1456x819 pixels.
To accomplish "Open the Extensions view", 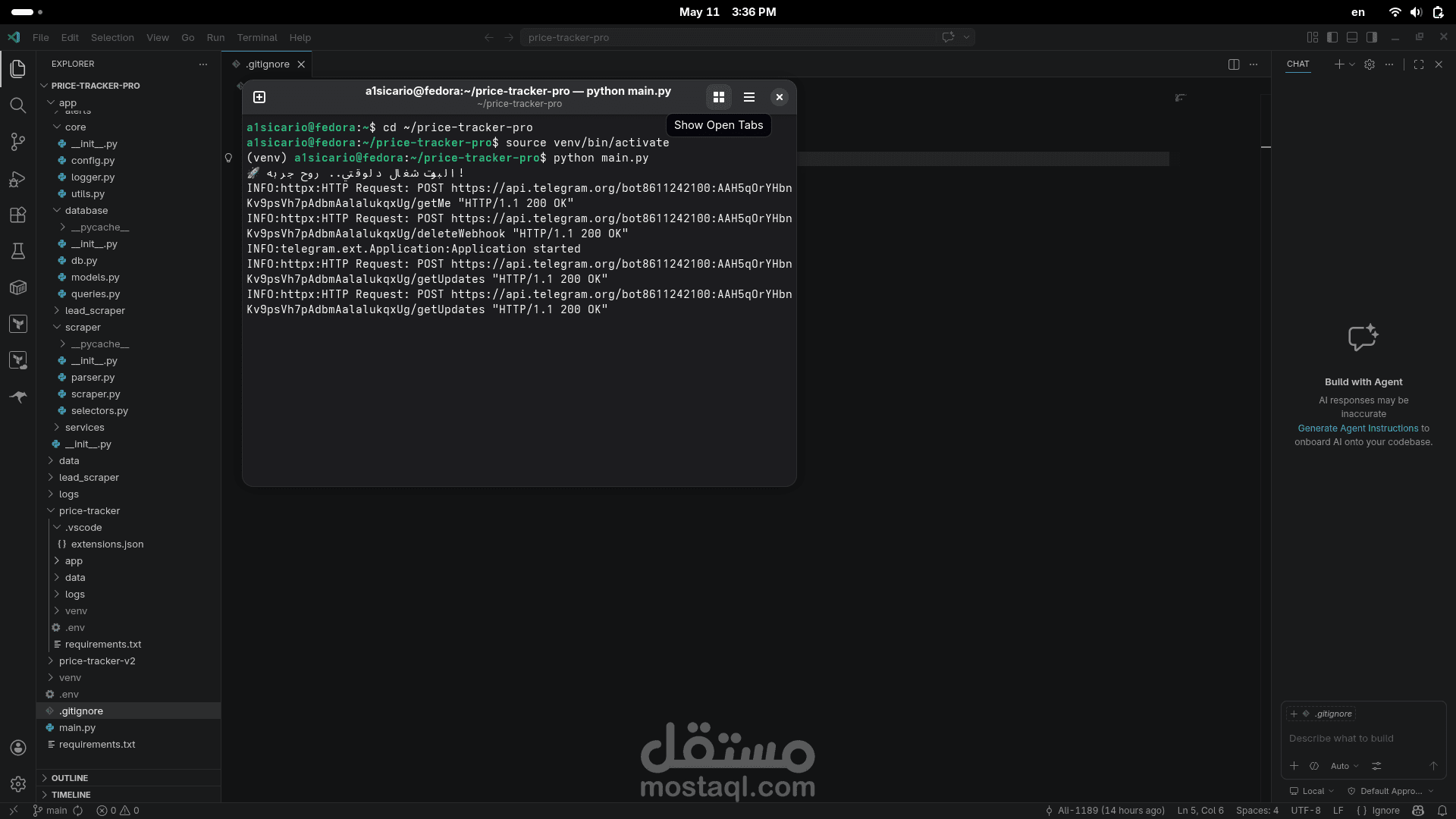I will pyautogui.click(x=18, y=215).
